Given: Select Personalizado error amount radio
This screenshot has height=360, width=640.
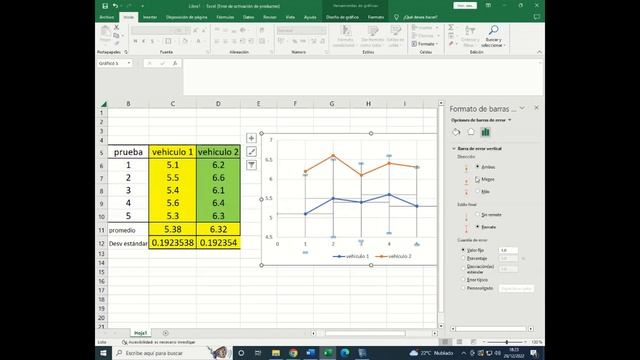Looking at the screenshot, I should [463, 288].
